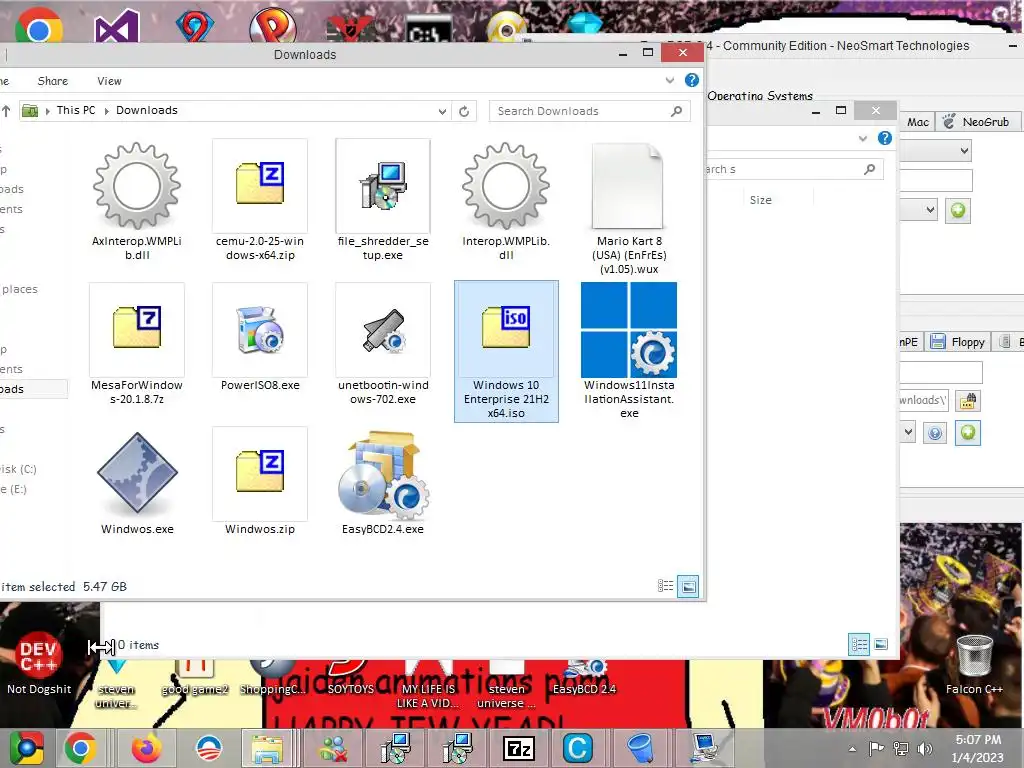Switch background Explorer window to details view
Screen dimensions: 1024x768
[859, 645]
